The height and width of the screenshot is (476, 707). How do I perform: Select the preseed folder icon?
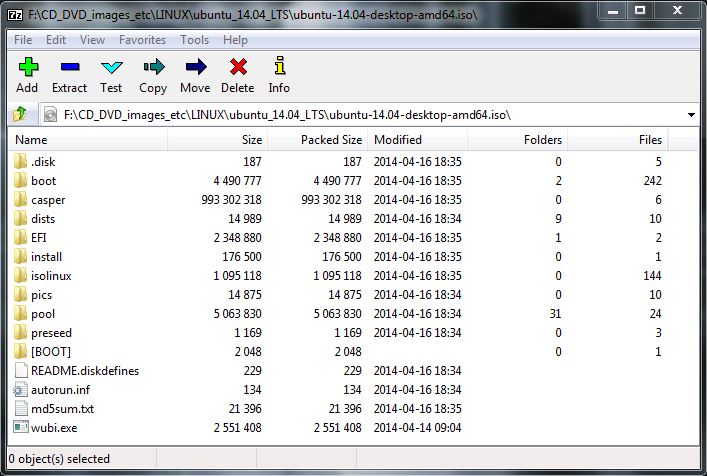[20, 332]
